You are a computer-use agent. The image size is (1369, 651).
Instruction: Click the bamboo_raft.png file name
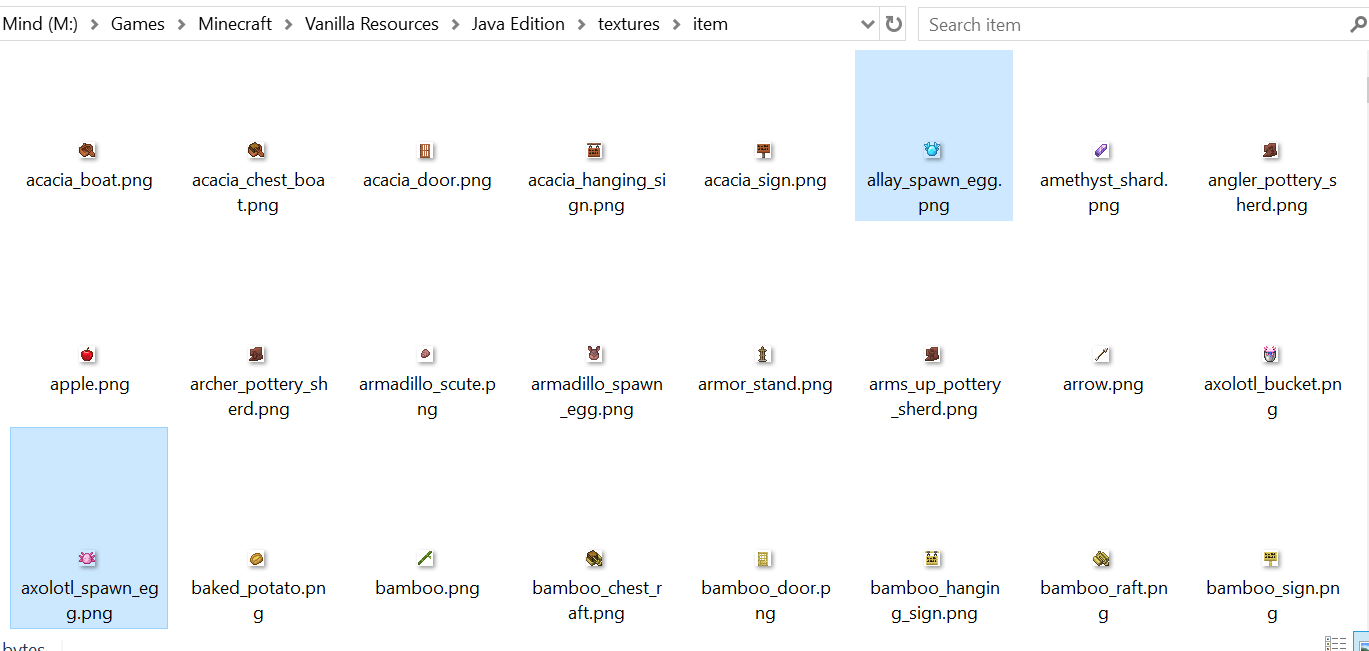[x=1103, y=600]
